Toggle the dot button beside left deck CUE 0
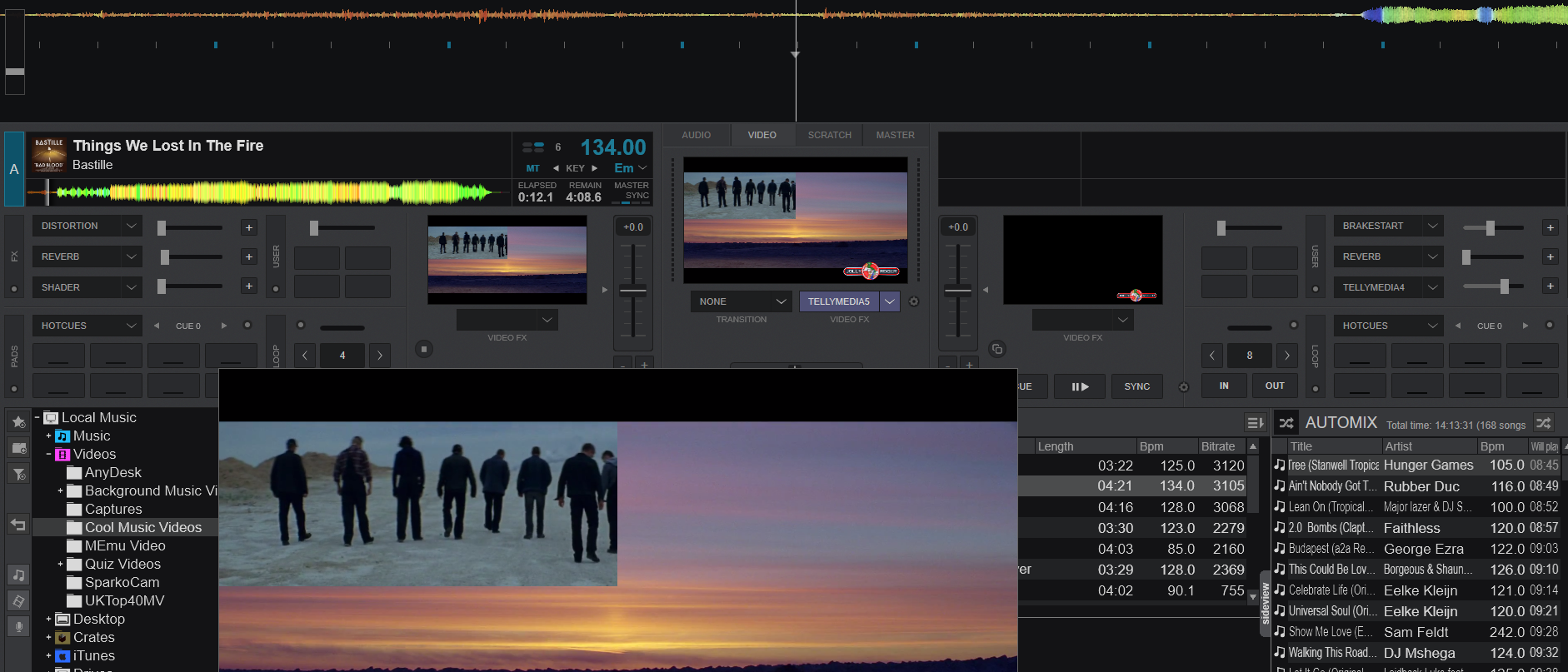The image size is (1568, 672). pyautogui.click(x=247, y=325)
